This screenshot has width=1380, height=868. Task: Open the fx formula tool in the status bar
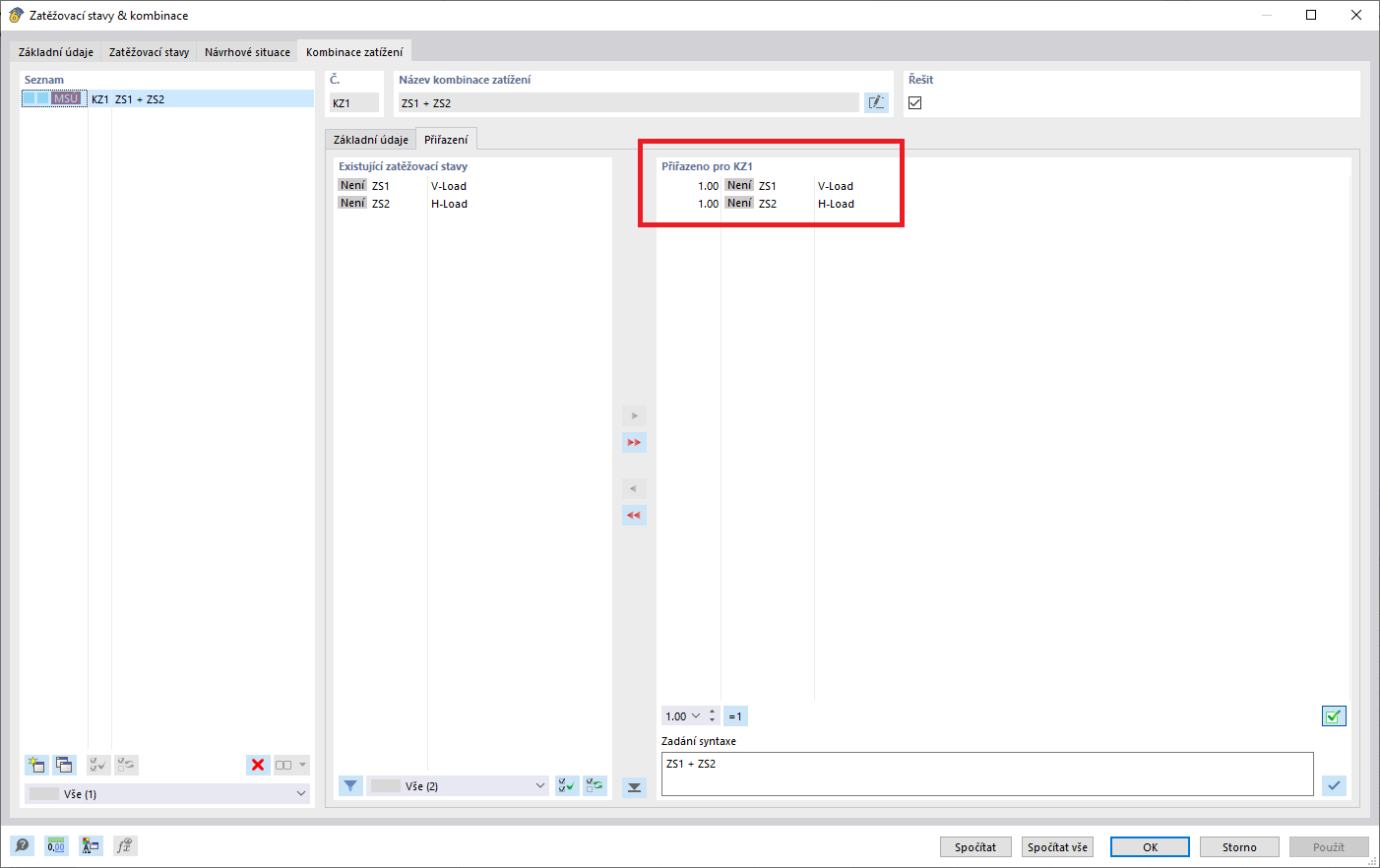tap(125, 845)
